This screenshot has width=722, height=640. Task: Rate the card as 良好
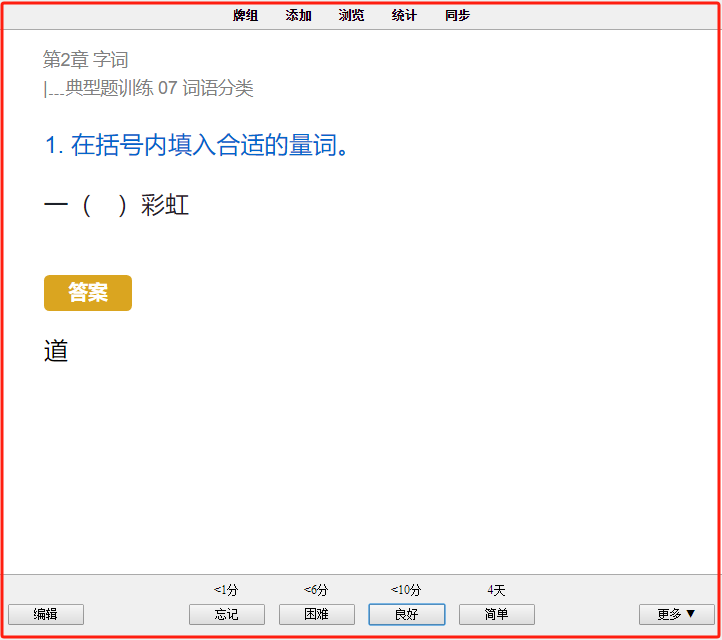pos(407,614)
